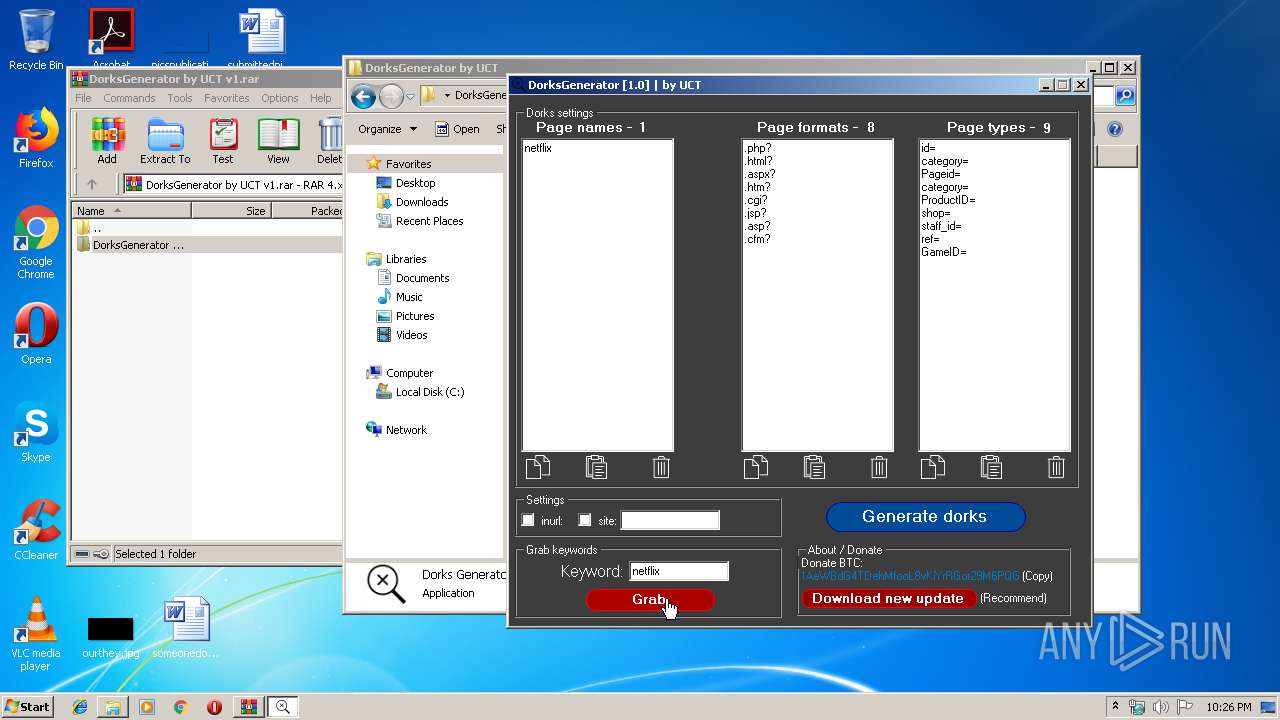Paste into the Page types list
1280x720 pixels.
(992, 467)
